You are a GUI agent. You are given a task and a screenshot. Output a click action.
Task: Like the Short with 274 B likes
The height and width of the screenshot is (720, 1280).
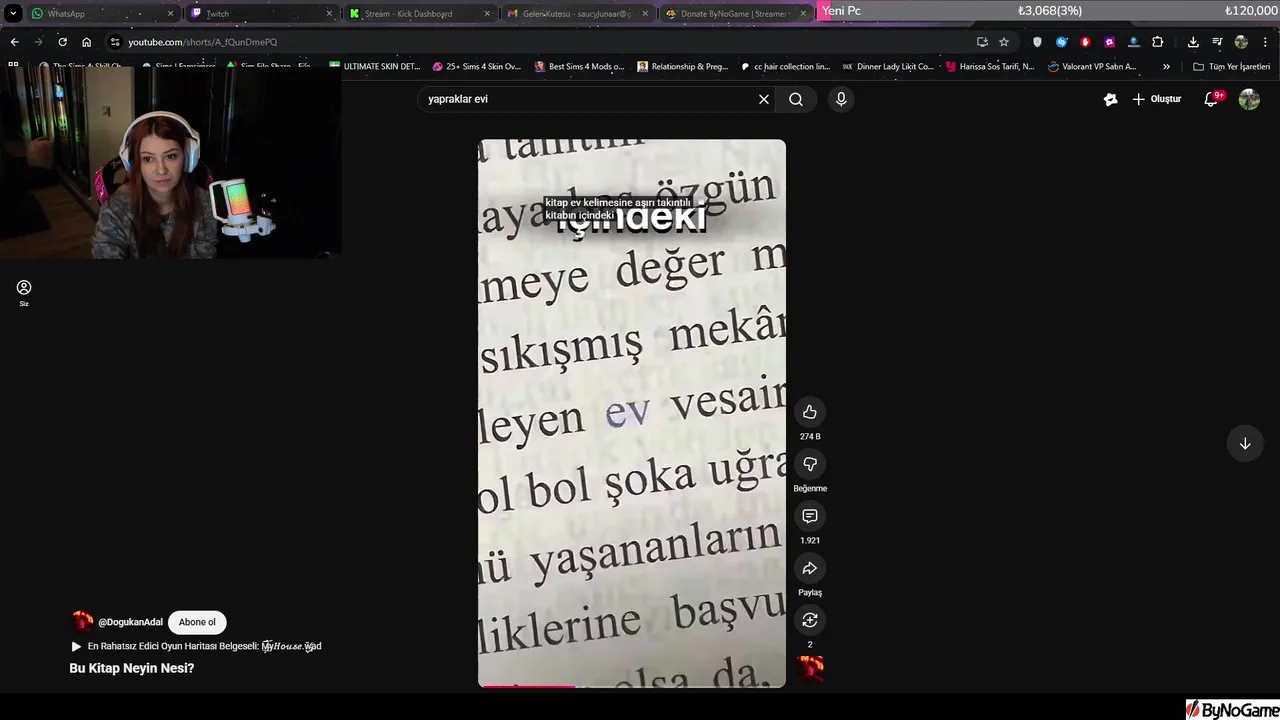[810, 412]
